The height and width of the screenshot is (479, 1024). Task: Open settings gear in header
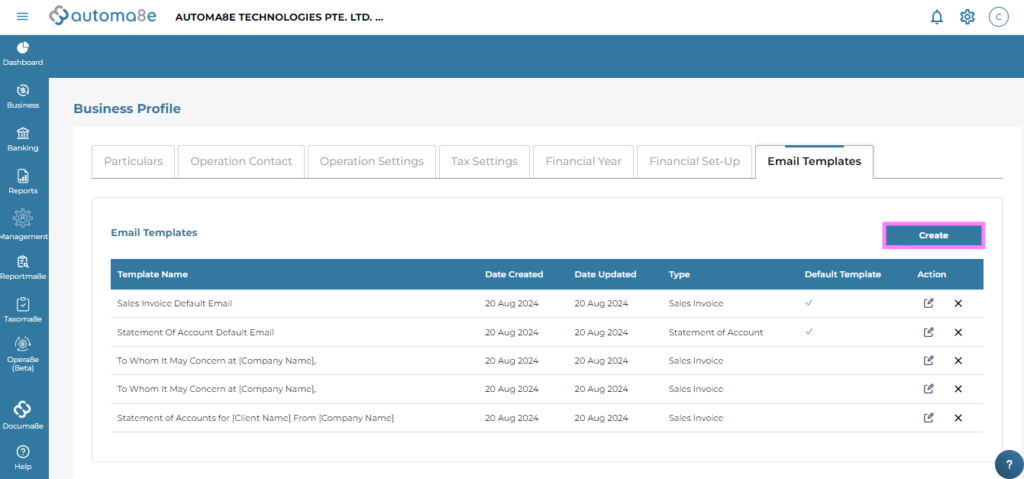967,17
